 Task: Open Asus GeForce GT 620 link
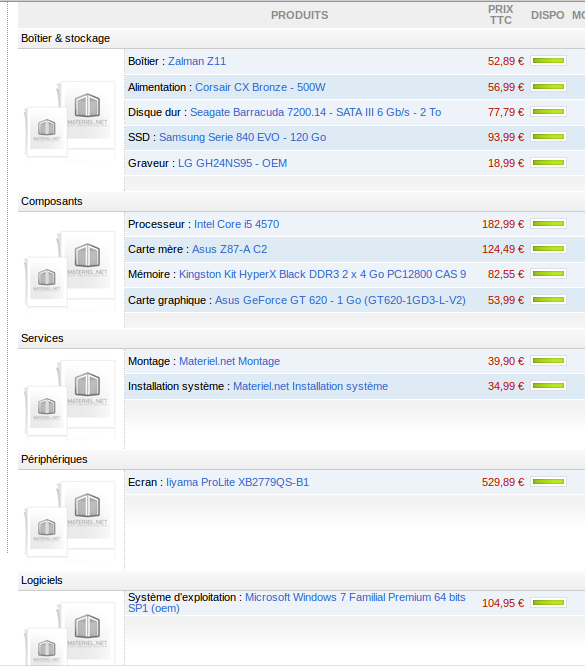click(x=340, y=300)
